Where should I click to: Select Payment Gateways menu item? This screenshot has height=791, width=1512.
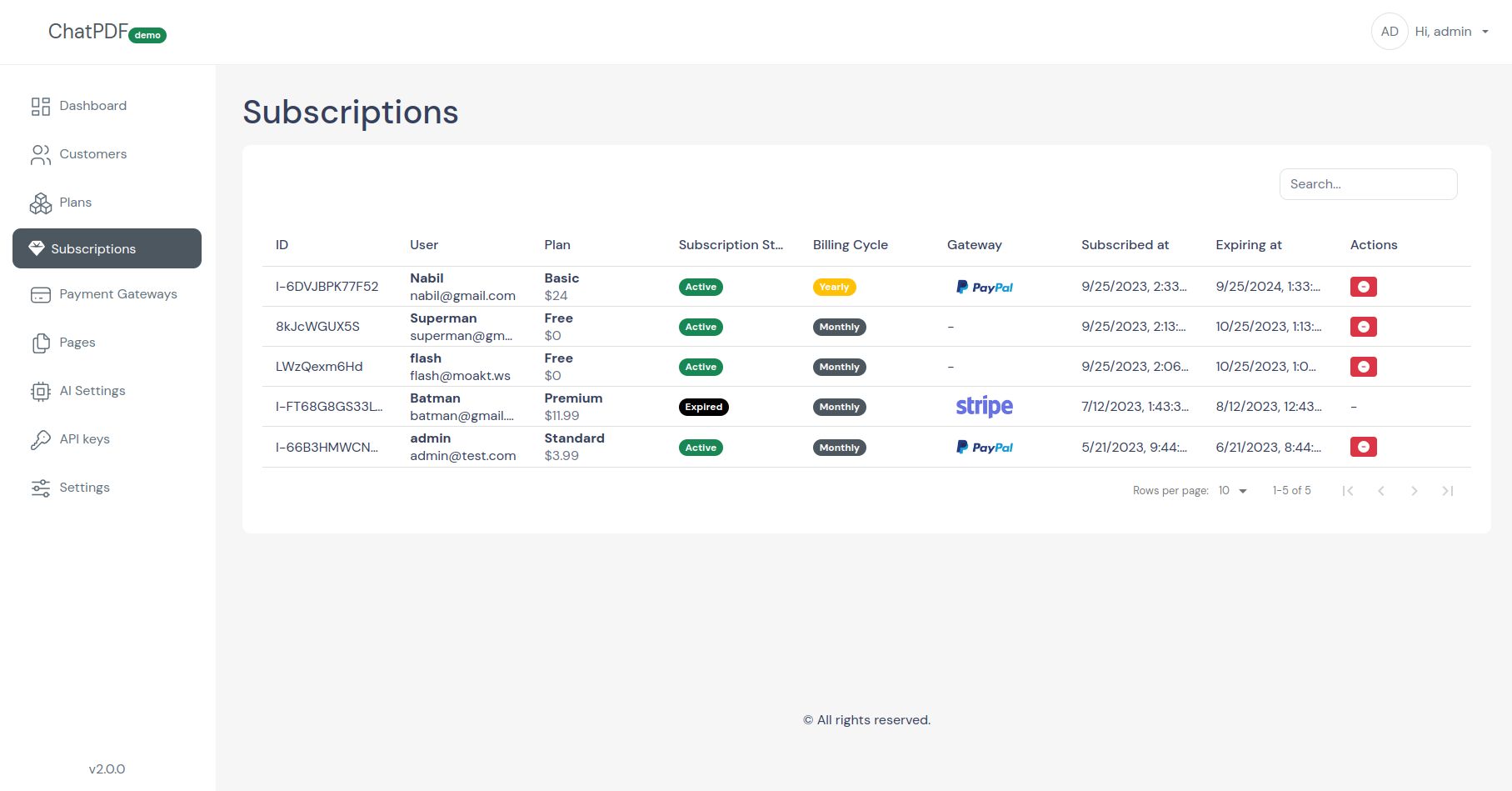click(107, 294)
